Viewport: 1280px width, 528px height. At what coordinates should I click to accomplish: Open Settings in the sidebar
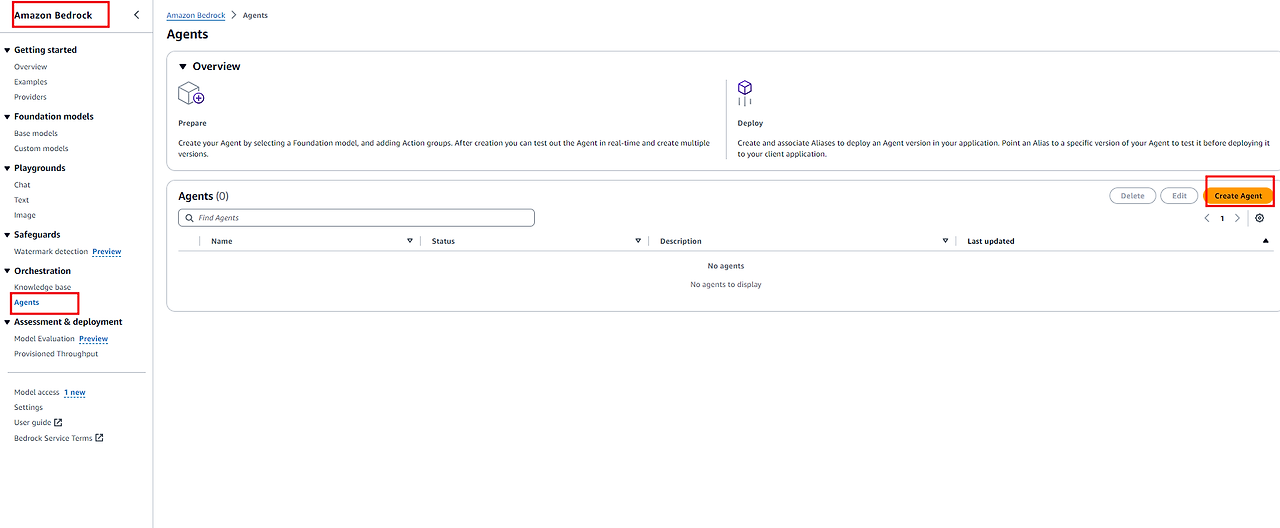[x=28, y=407]
